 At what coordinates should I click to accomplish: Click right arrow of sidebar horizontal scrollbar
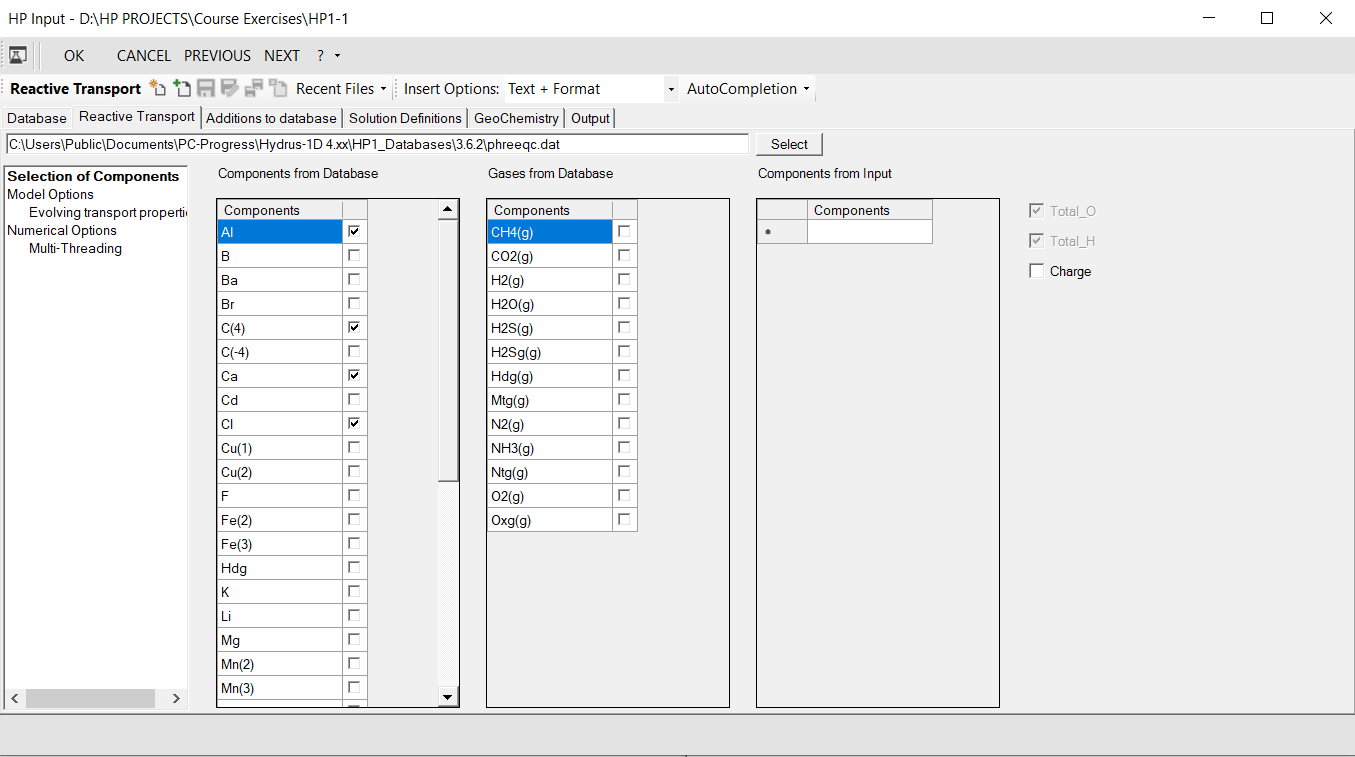176,698
